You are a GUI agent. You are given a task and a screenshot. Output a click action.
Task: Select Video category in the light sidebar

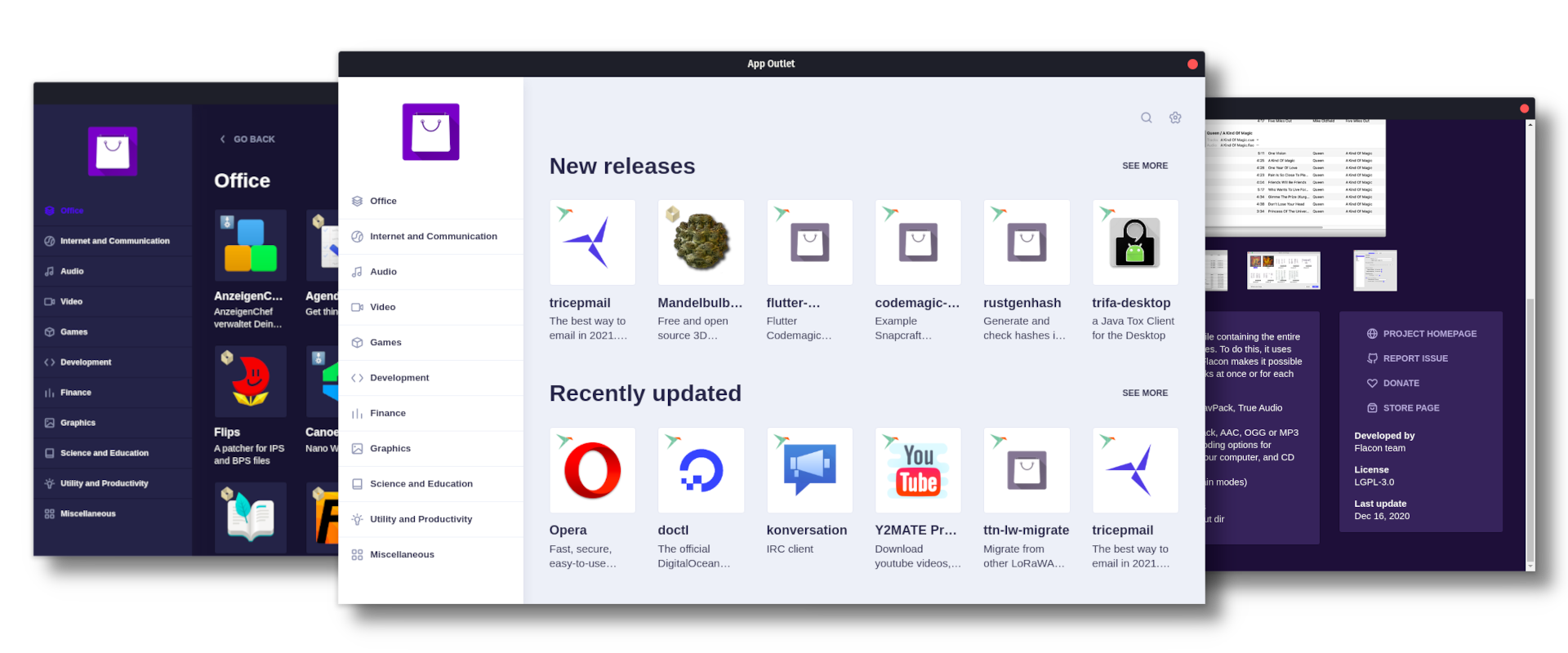point(431,307)
